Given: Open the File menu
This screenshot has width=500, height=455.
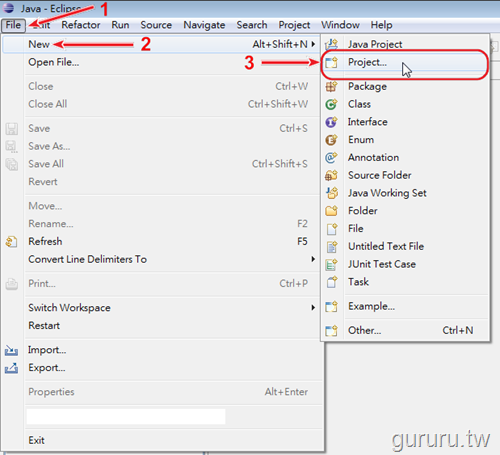Looking at the screenshot, I should point(13,25).
